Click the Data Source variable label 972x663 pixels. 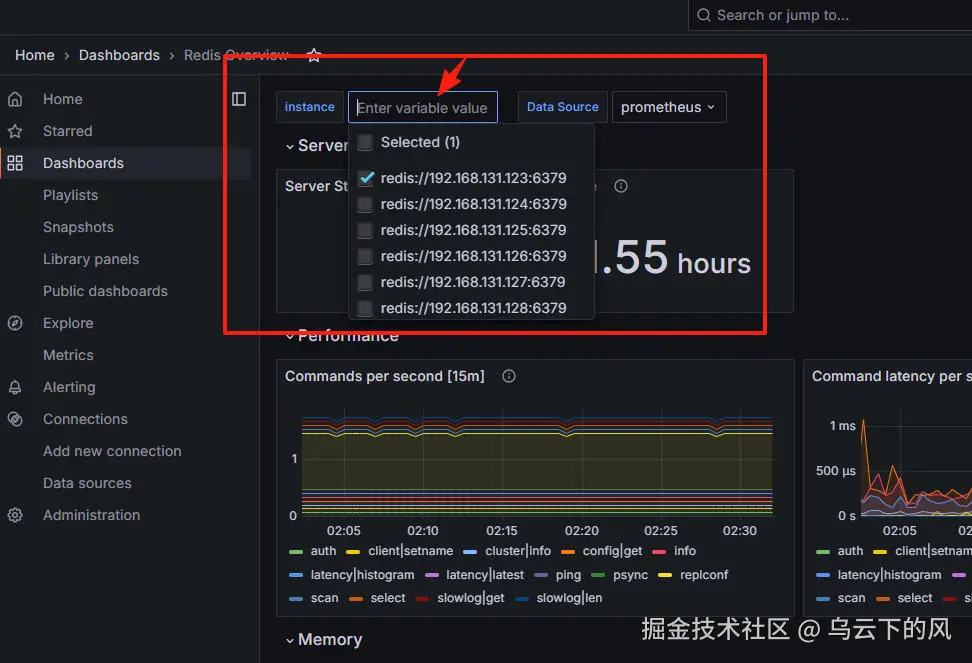pyautogui.click(x=562, y=107)
